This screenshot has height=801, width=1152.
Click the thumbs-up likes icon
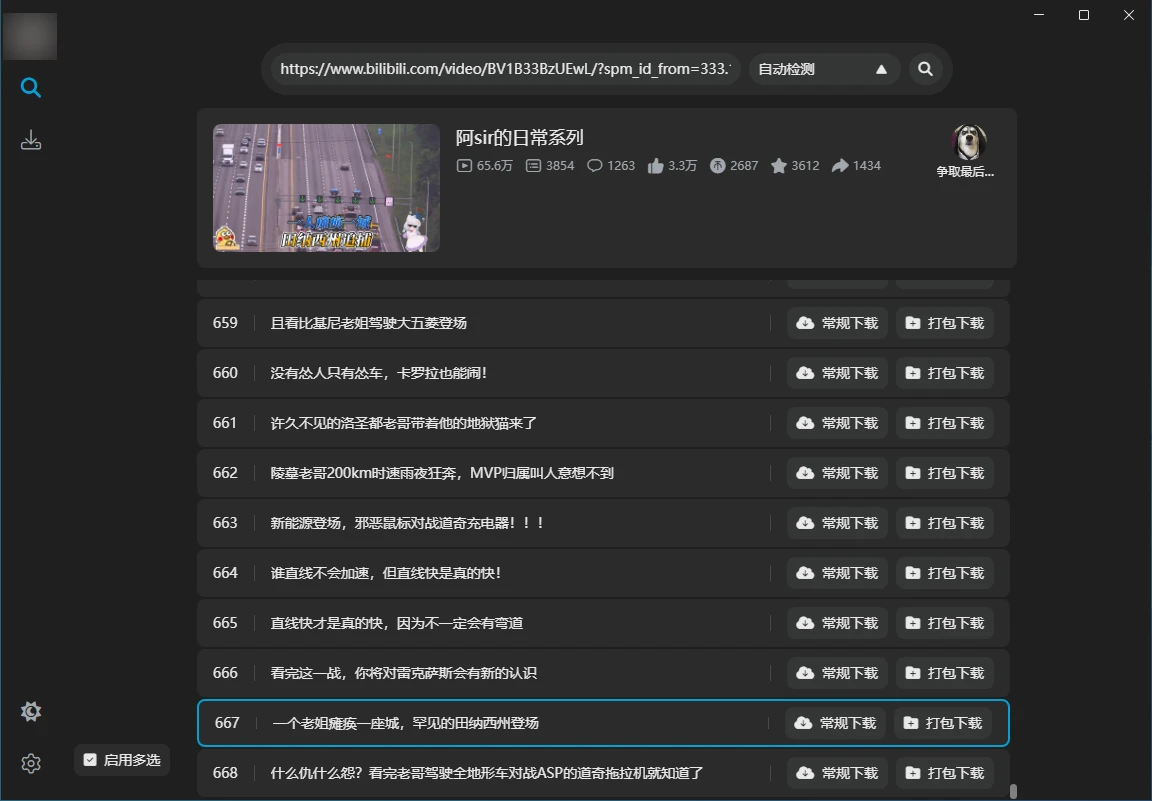point(656,166)
